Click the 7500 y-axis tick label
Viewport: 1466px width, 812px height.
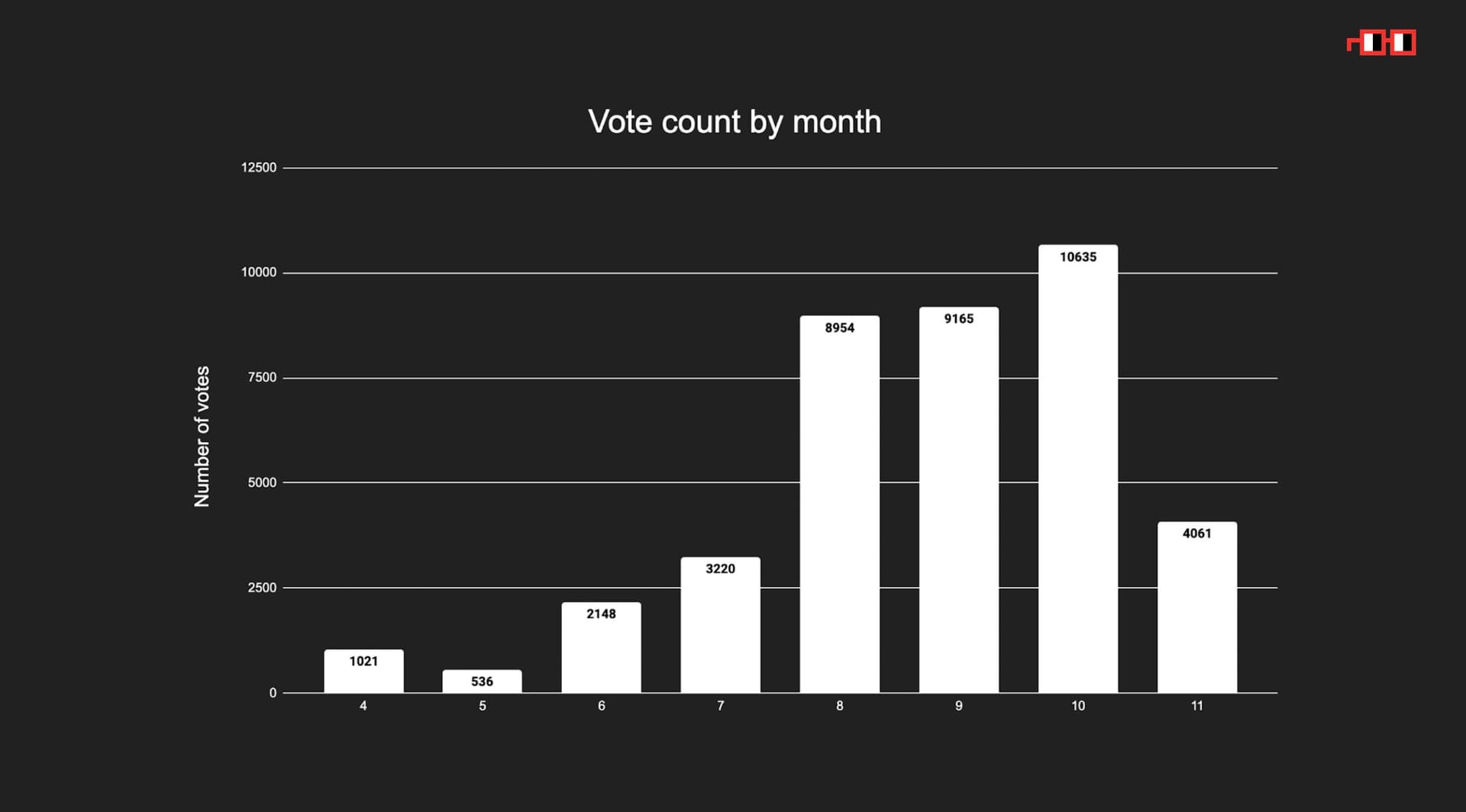pyautogui.click(x=262, y=378)
